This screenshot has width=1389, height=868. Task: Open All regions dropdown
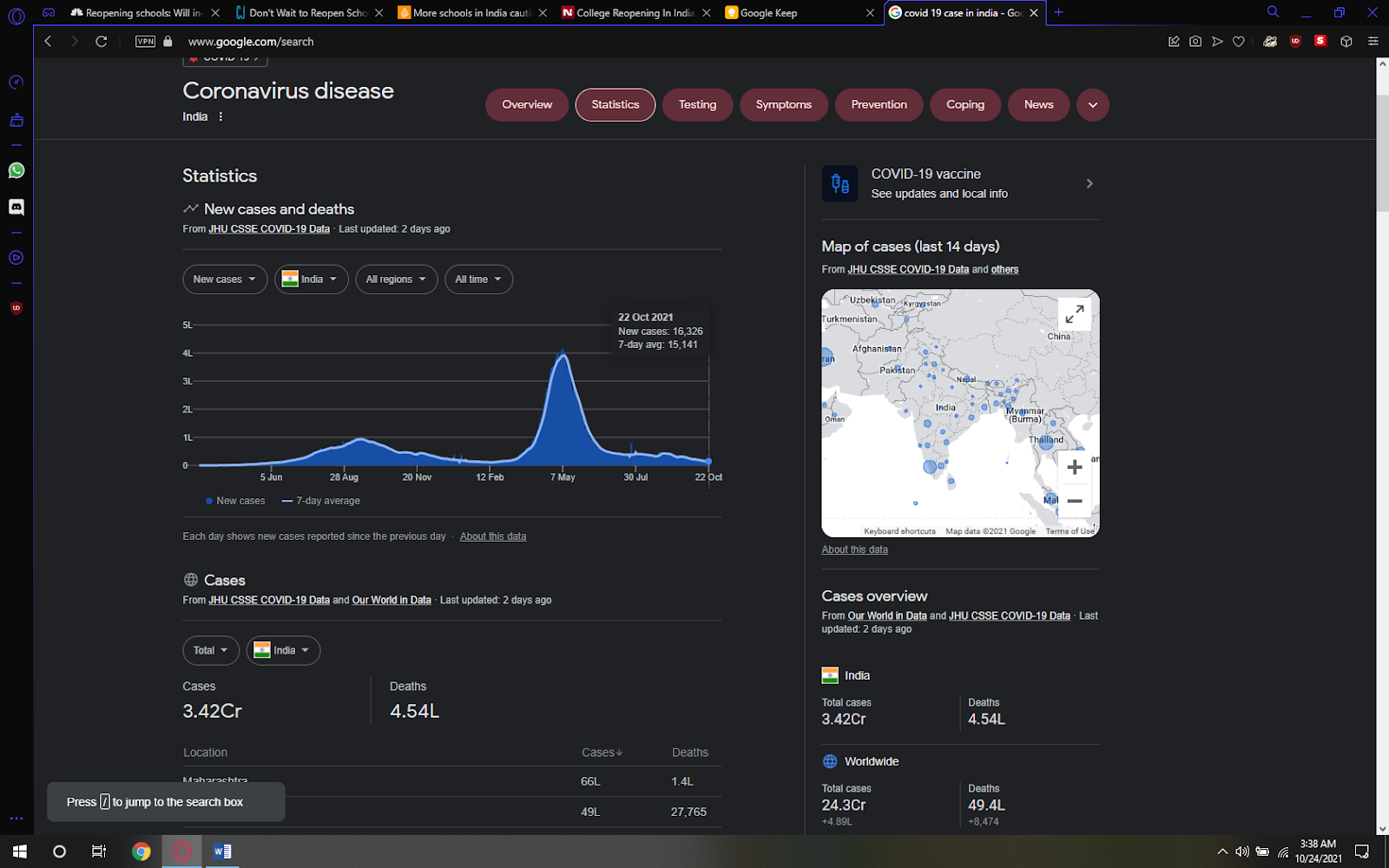(x=397, y=279)
